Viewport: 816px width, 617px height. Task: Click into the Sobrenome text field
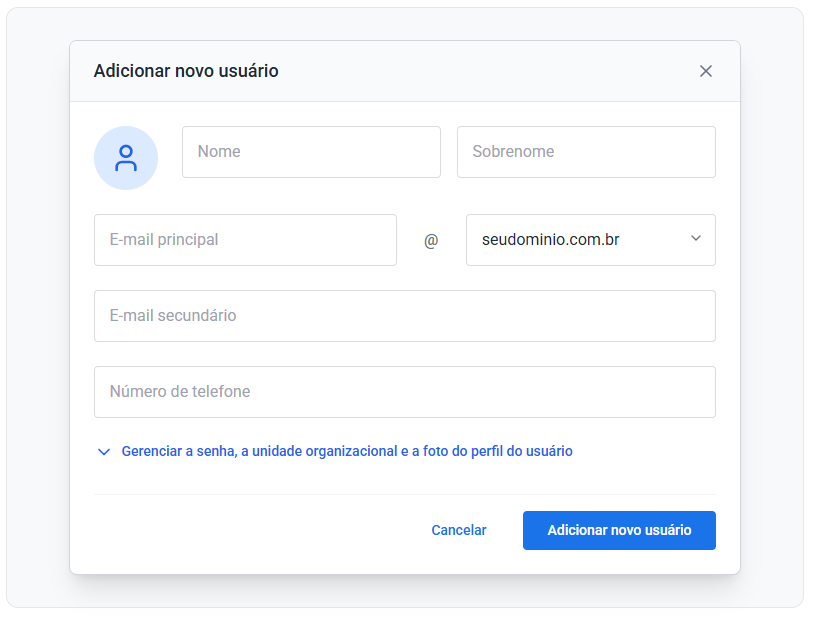(586, 152)
